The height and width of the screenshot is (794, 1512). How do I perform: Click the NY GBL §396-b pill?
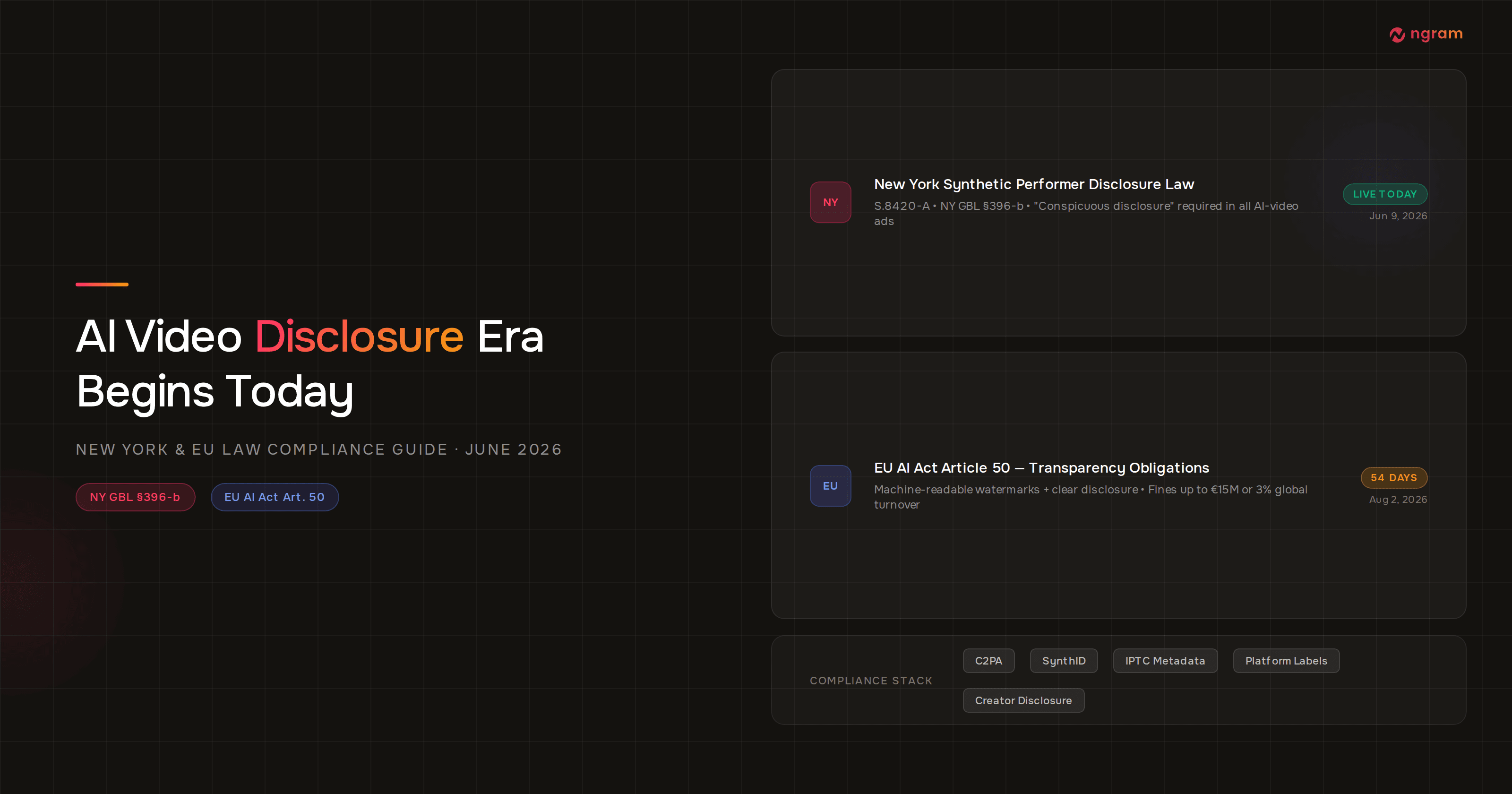(135, 497)
